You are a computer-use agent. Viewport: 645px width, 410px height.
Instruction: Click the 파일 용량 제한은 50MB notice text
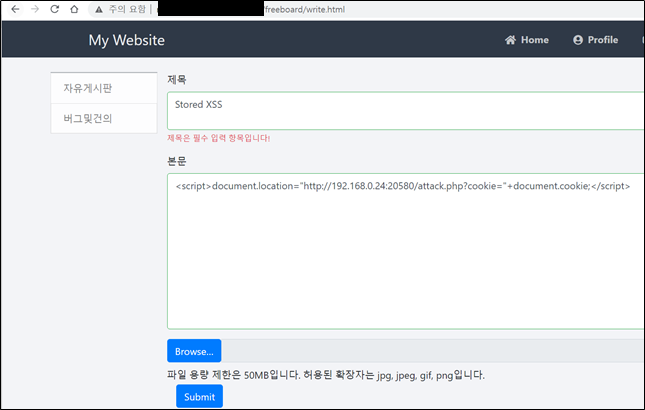(x=326, y=375)
